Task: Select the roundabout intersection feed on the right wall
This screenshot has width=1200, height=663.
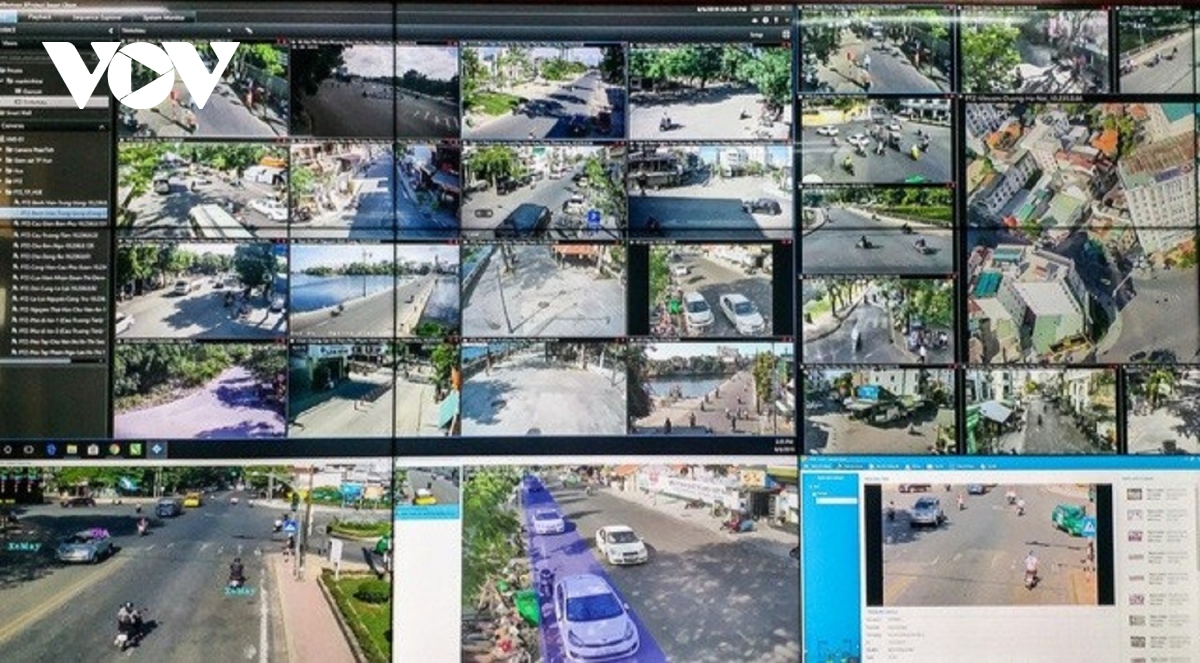Action: [x=878, y=141]
